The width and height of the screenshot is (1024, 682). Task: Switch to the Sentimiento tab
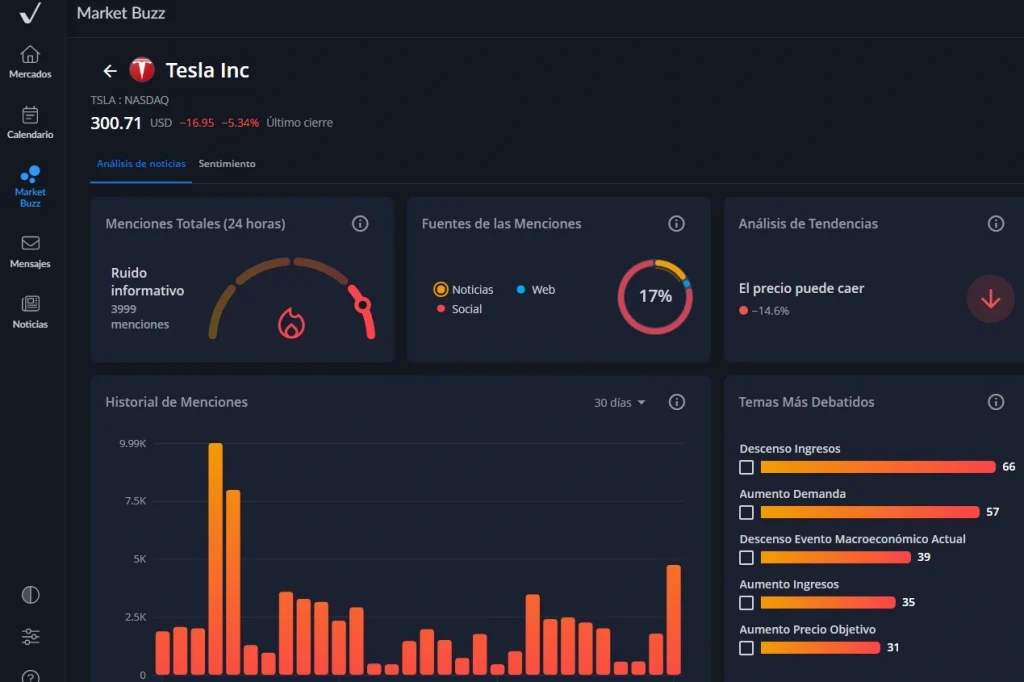tap(227, 163)
